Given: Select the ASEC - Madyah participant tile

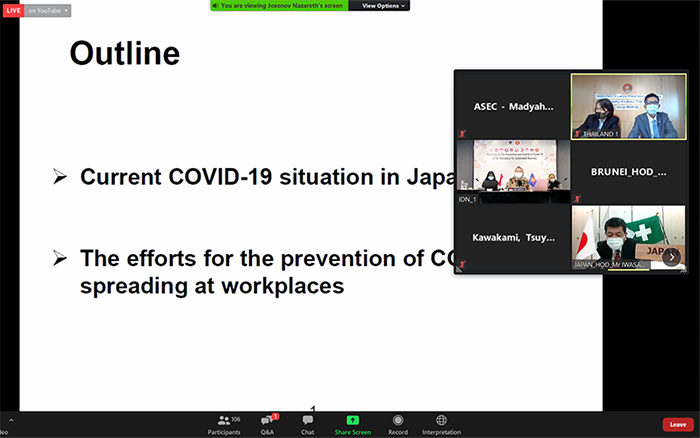Looking at the screenshot, I should pyautogui.click(x=511, y=106).
